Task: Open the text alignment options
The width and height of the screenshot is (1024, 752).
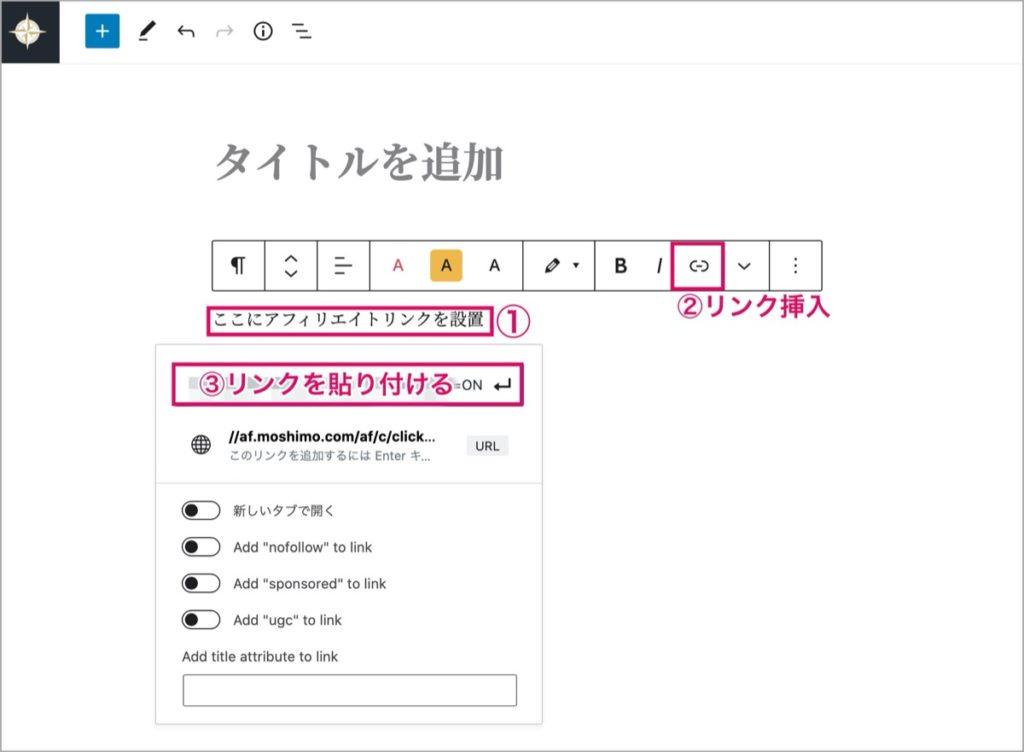Action: [x=344, y=266]
